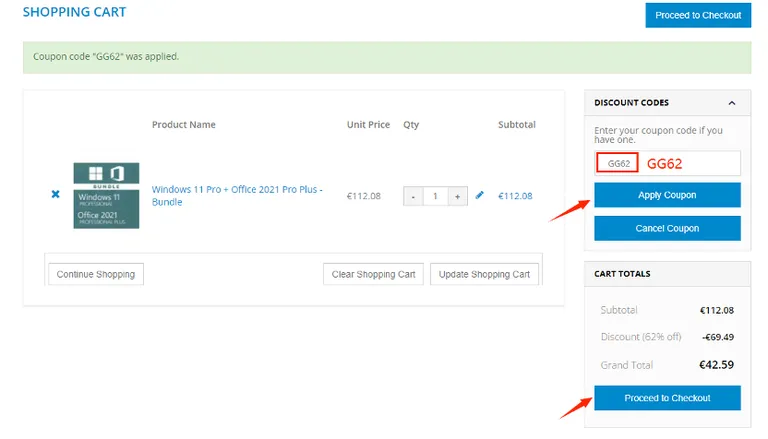Click Continue Shopping button
768x439 pixels.
96,274
